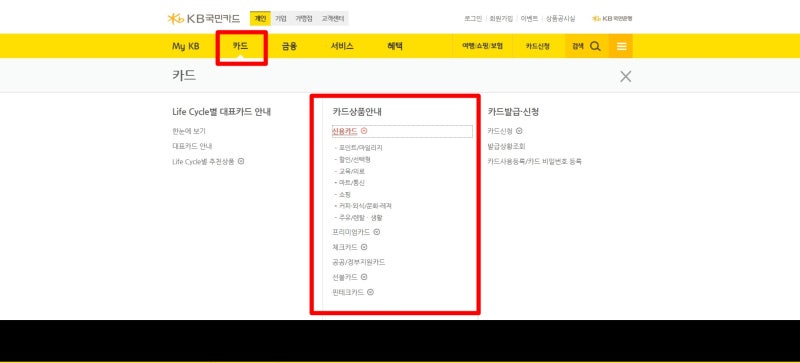800x363 pixels.
Task: Open the 여행/쇼핑/보험 menu
Action: (x=483, y=46)
